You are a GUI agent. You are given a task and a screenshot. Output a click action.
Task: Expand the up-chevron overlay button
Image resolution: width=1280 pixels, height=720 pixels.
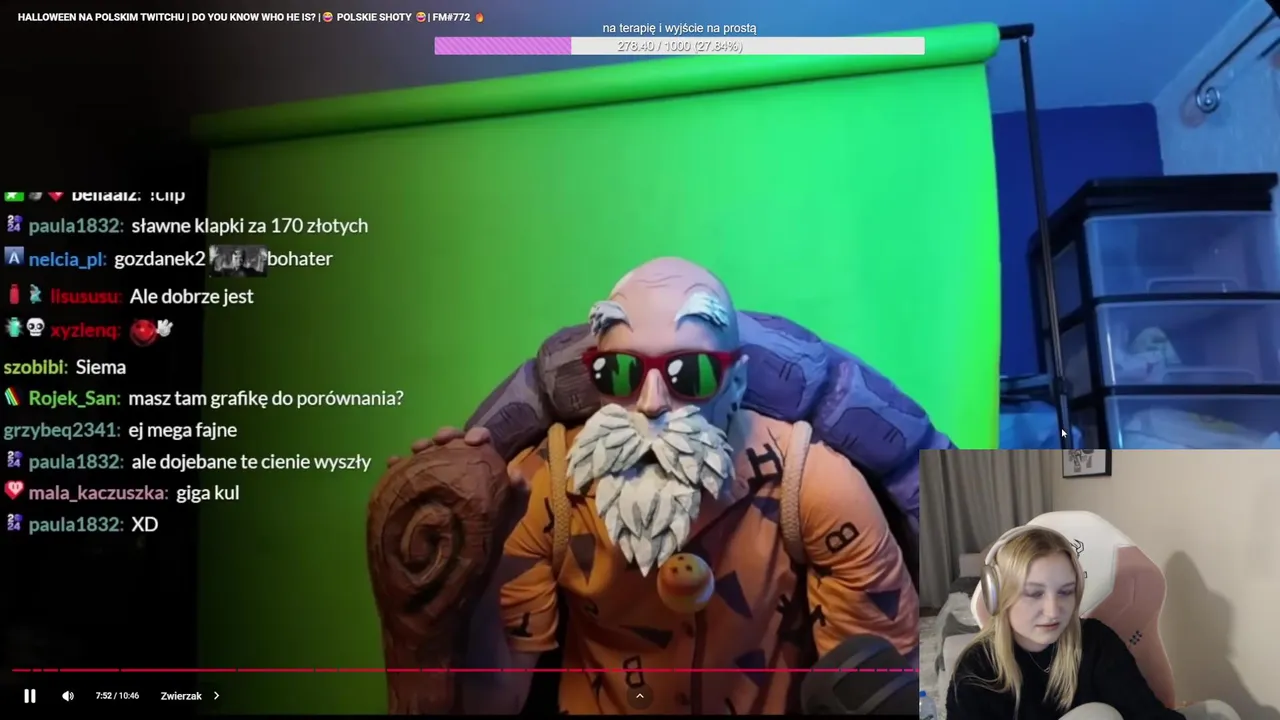point(639,696)
